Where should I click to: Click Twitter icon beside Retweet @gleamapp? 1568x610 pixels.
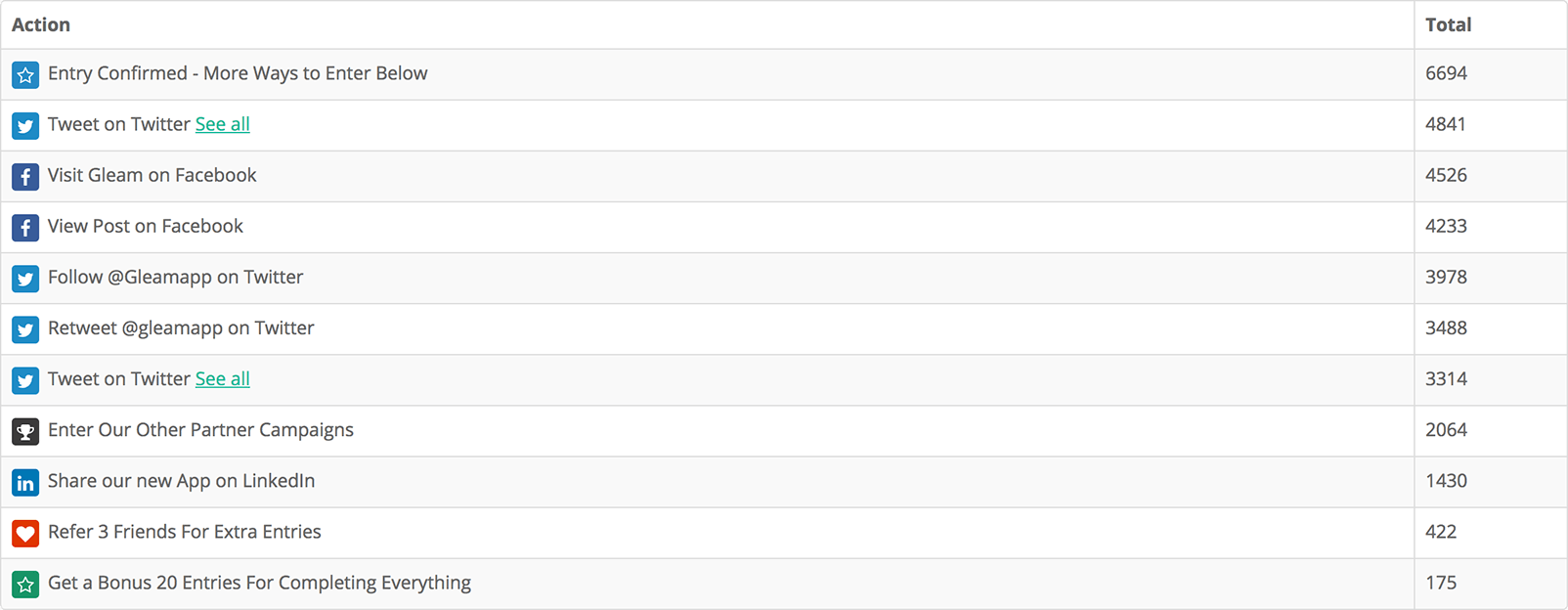[25, 328]
